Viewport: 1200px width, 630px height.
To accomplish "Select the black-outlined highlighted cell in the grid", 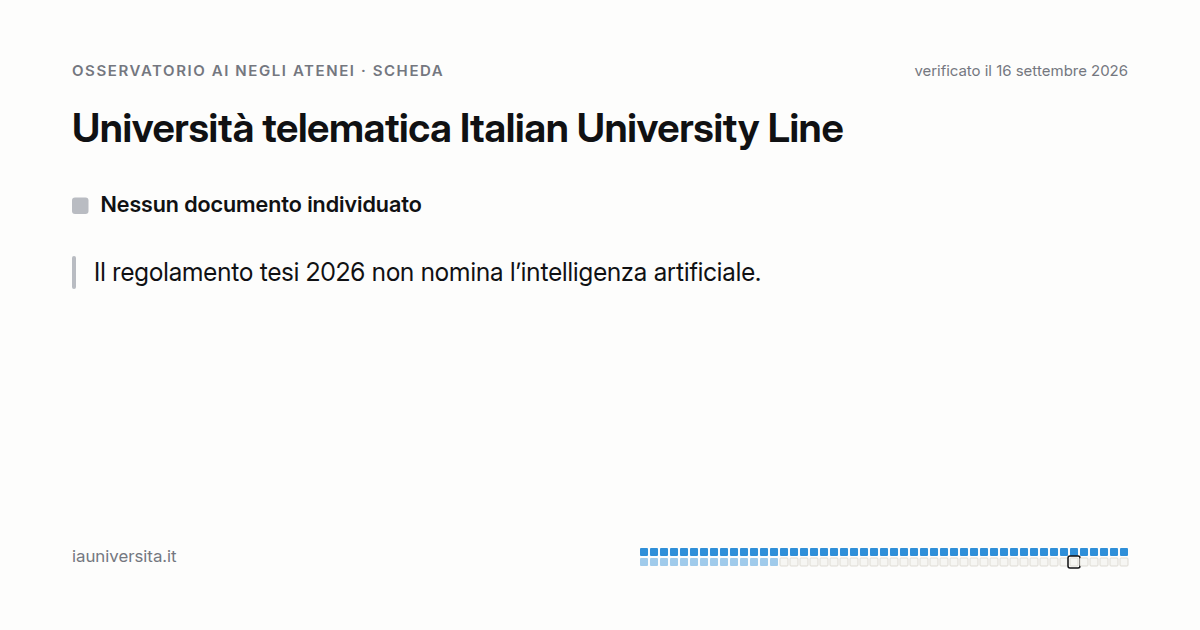I will click(1074, 562).
